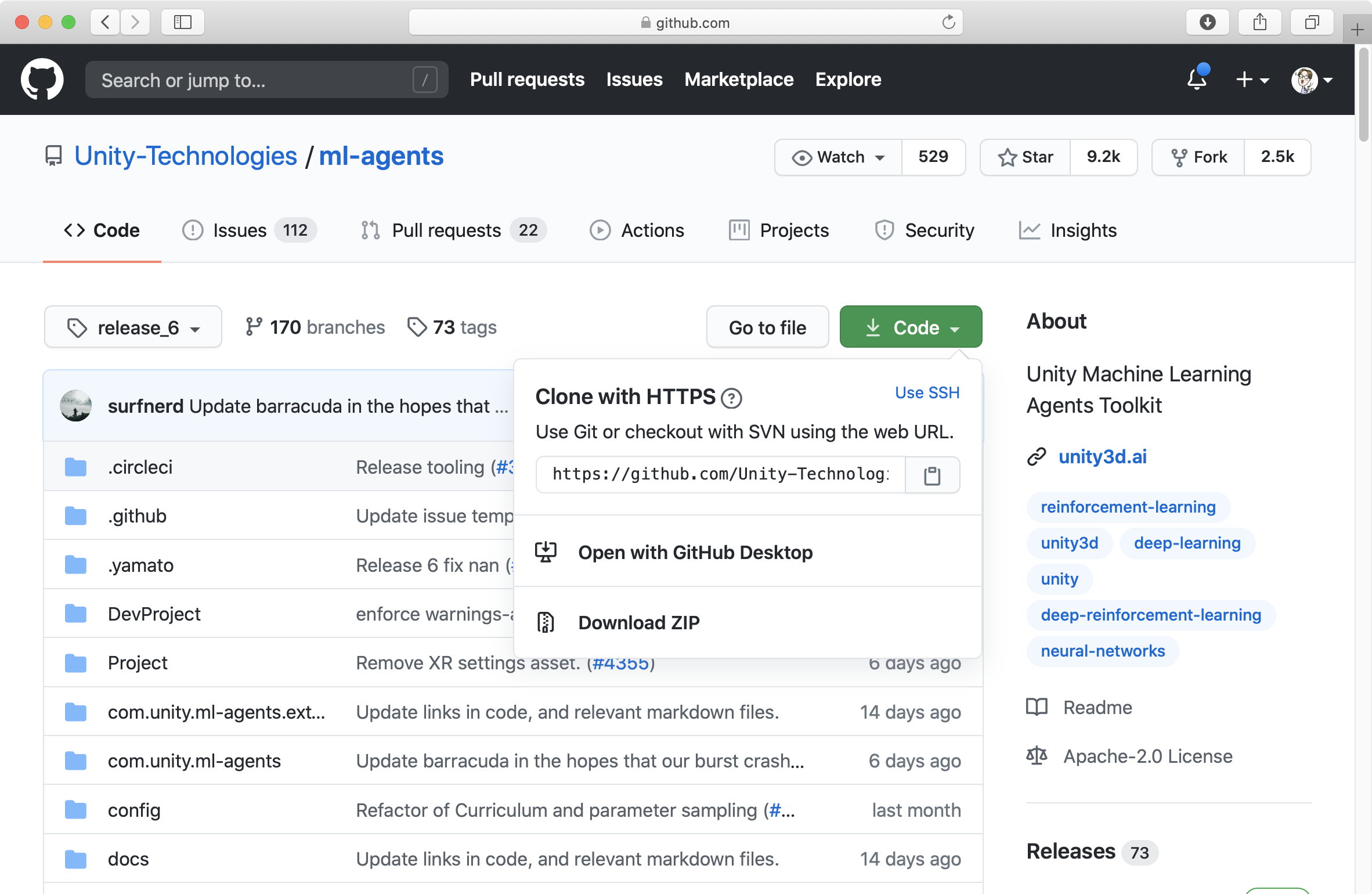Copy the clone URL with the clipboard icon
This screenshot has height=894, width=1372.
[x=932, y=475]
